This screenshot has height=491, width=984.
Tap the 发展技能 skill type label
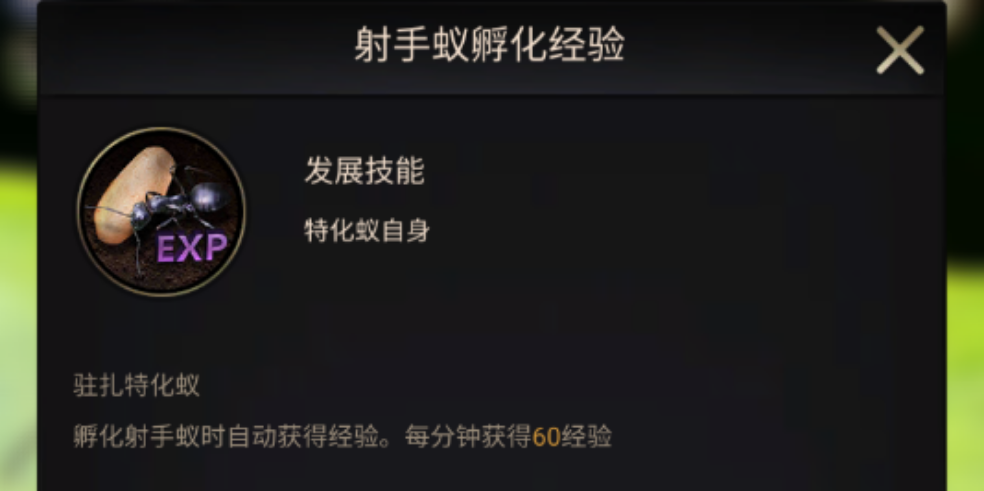365,170
